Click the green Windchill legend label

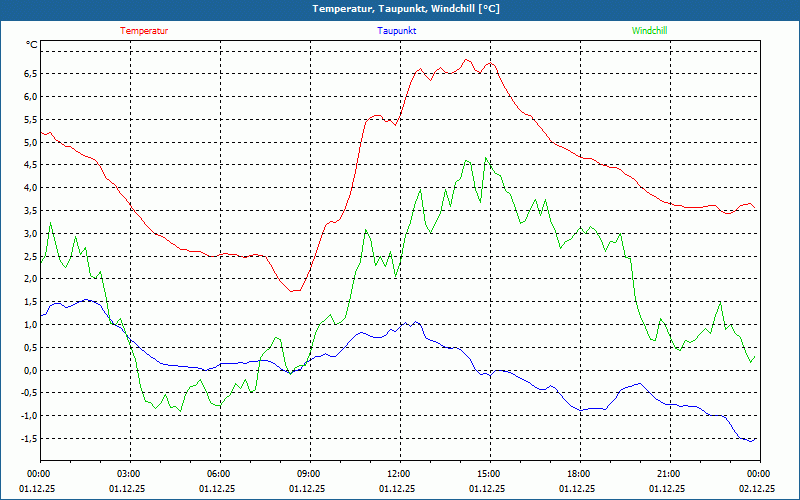pos(649,31)
